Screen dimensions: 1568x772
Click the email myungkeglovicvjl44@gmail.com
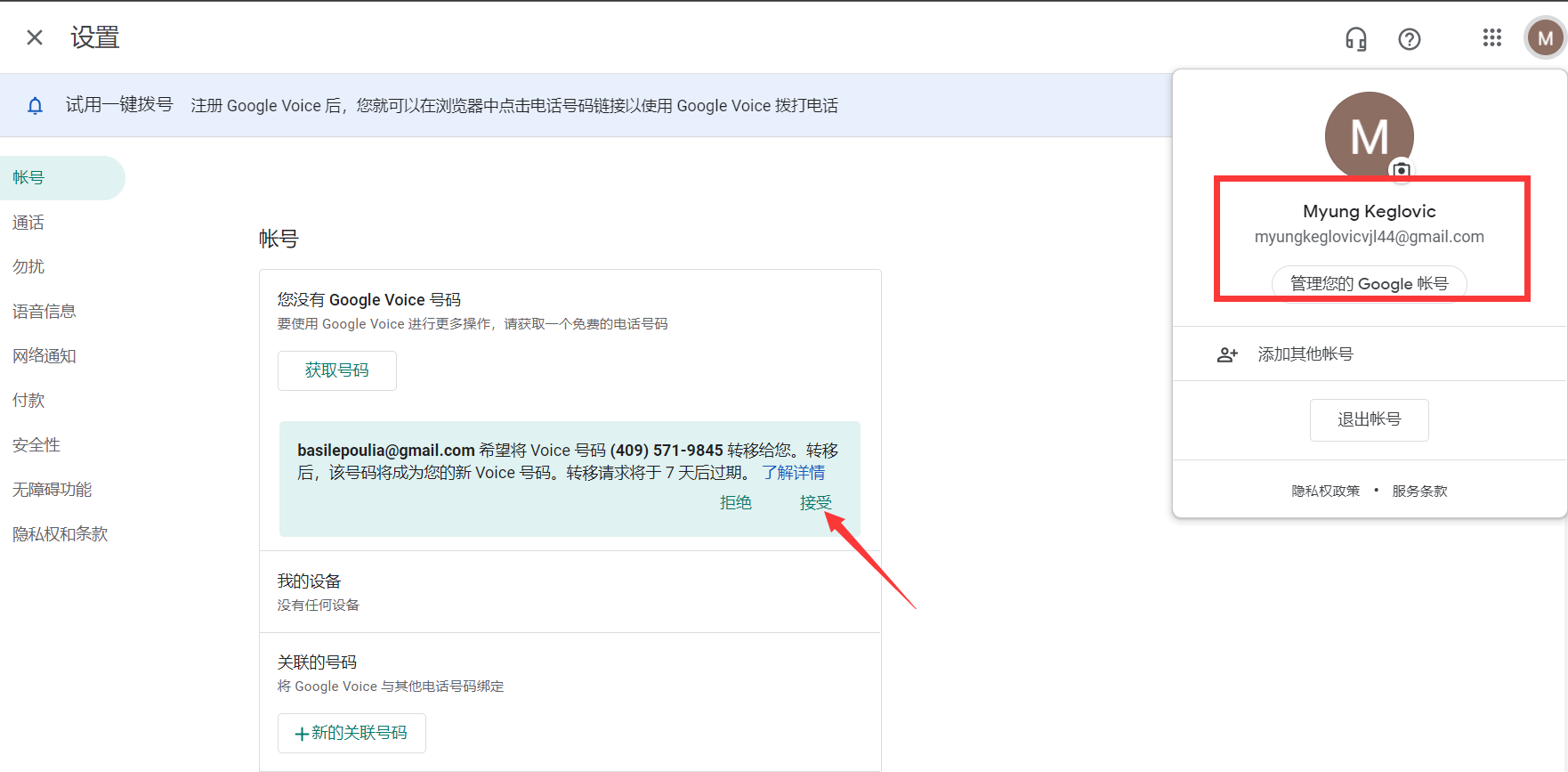1370,237
